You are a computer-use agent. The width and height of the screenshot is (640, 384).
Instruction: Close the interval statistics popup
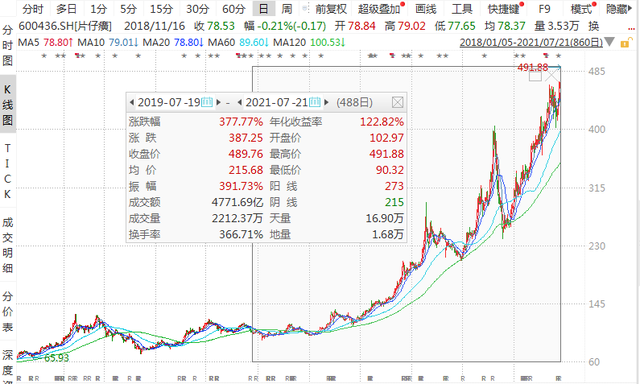point(398,102)
